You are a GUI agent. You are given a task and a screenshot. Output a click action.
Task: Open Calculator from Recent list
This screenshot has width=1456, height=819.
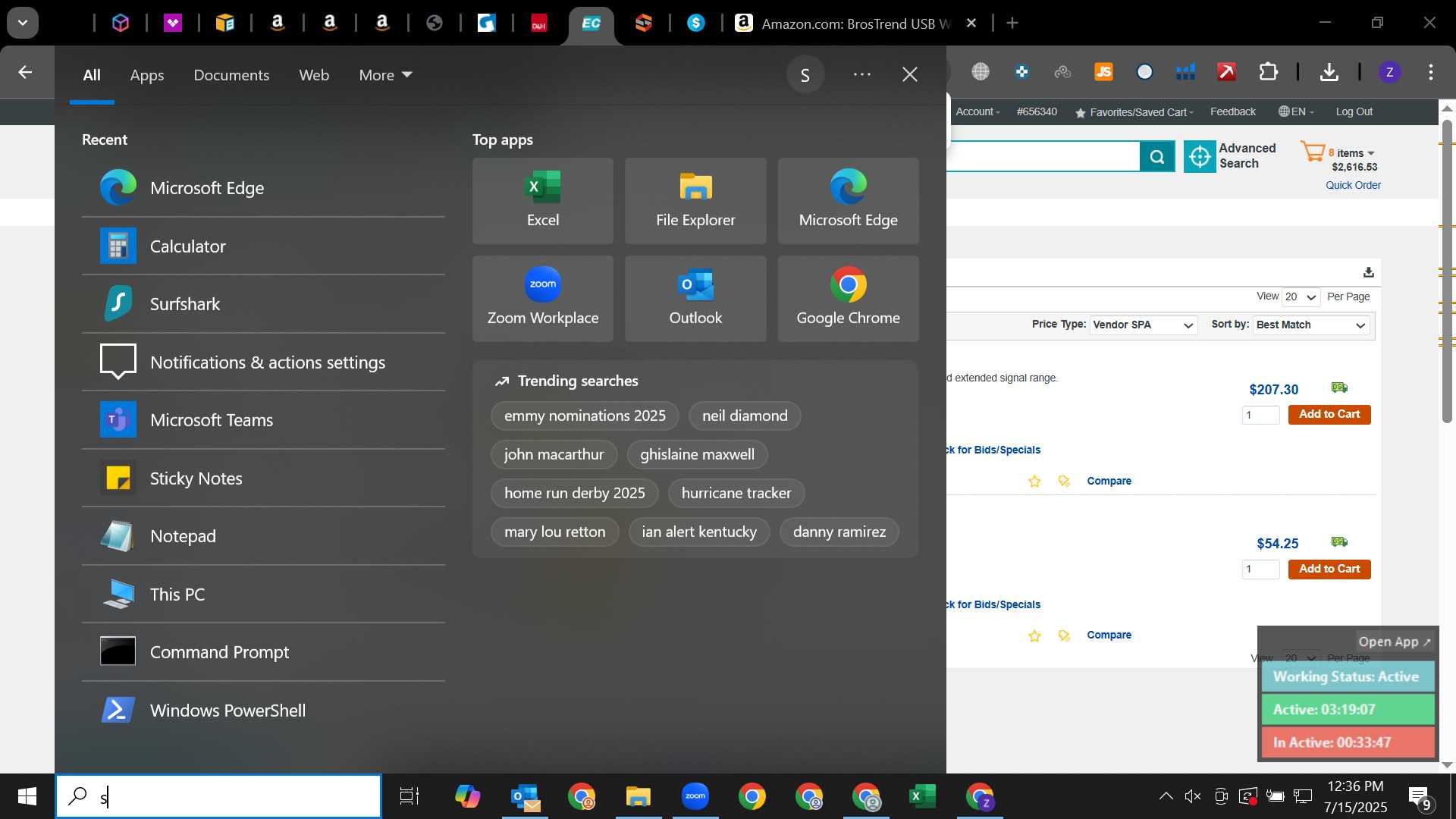(x=263, y=246)
